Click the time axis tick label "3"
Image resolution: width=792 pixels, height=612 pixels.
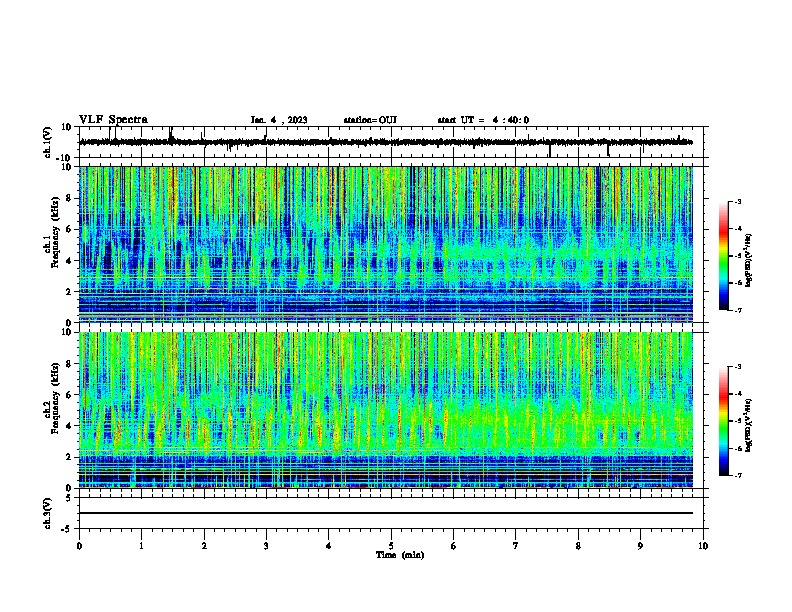[x=266, y=546]
